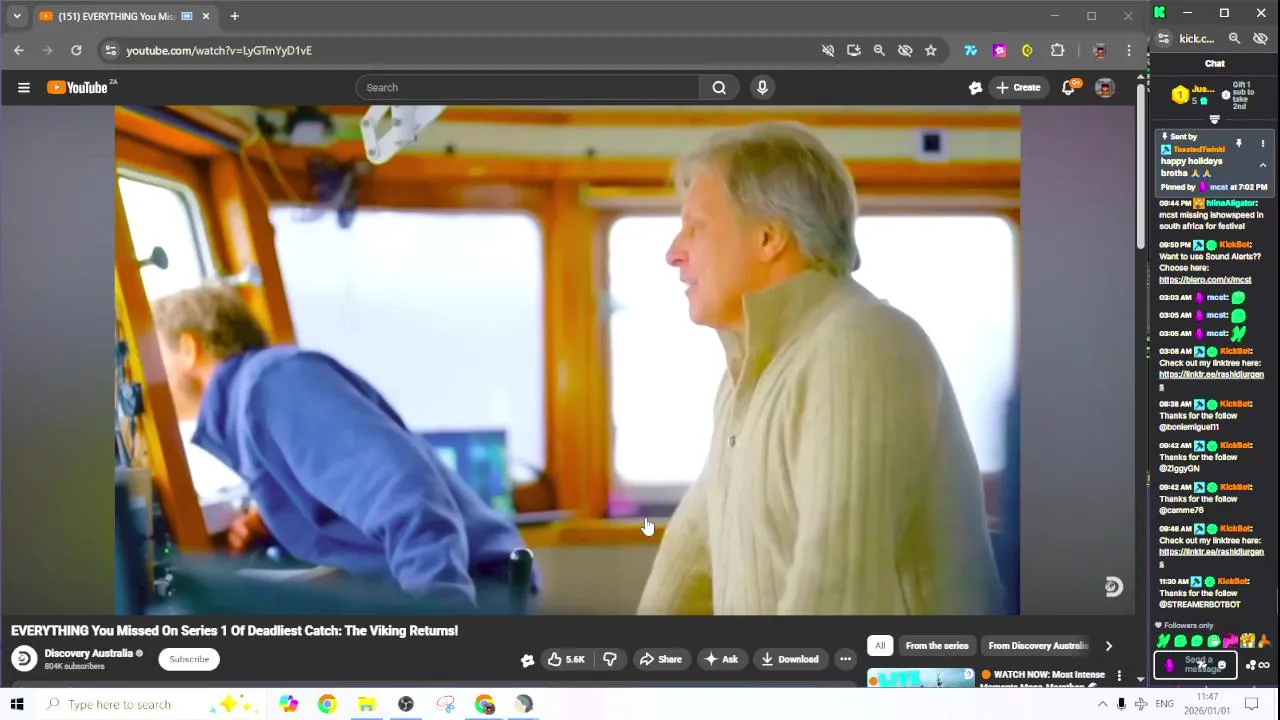Open pinned message three-dot options
Viewport: 1280px width, 720px height.
pyautogui.click(x=1262, y=144)
